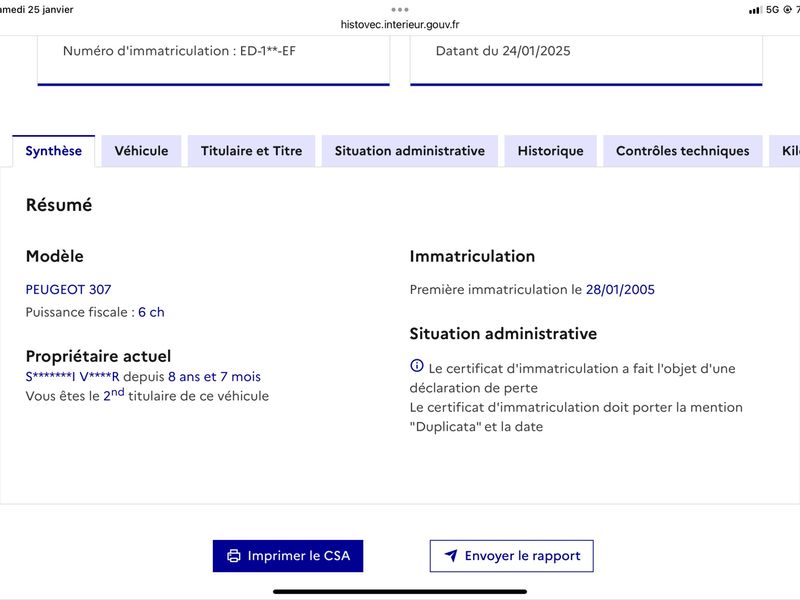Click the 6 ch puissance fiscale value
The width and height of the screenshot is (800, 600).
151,312
